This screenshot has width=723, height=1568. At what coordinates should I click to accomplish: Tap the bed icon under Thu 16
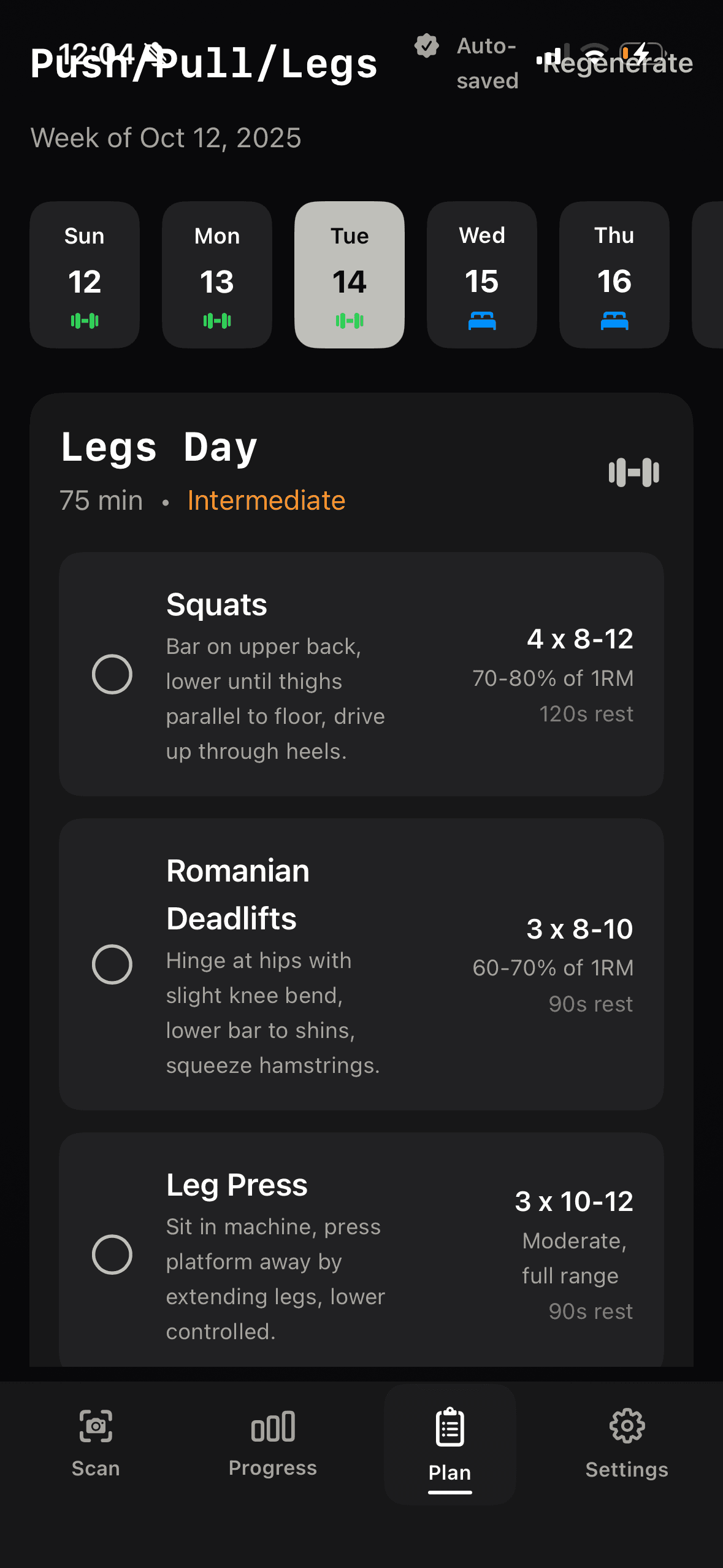(614, 320)
